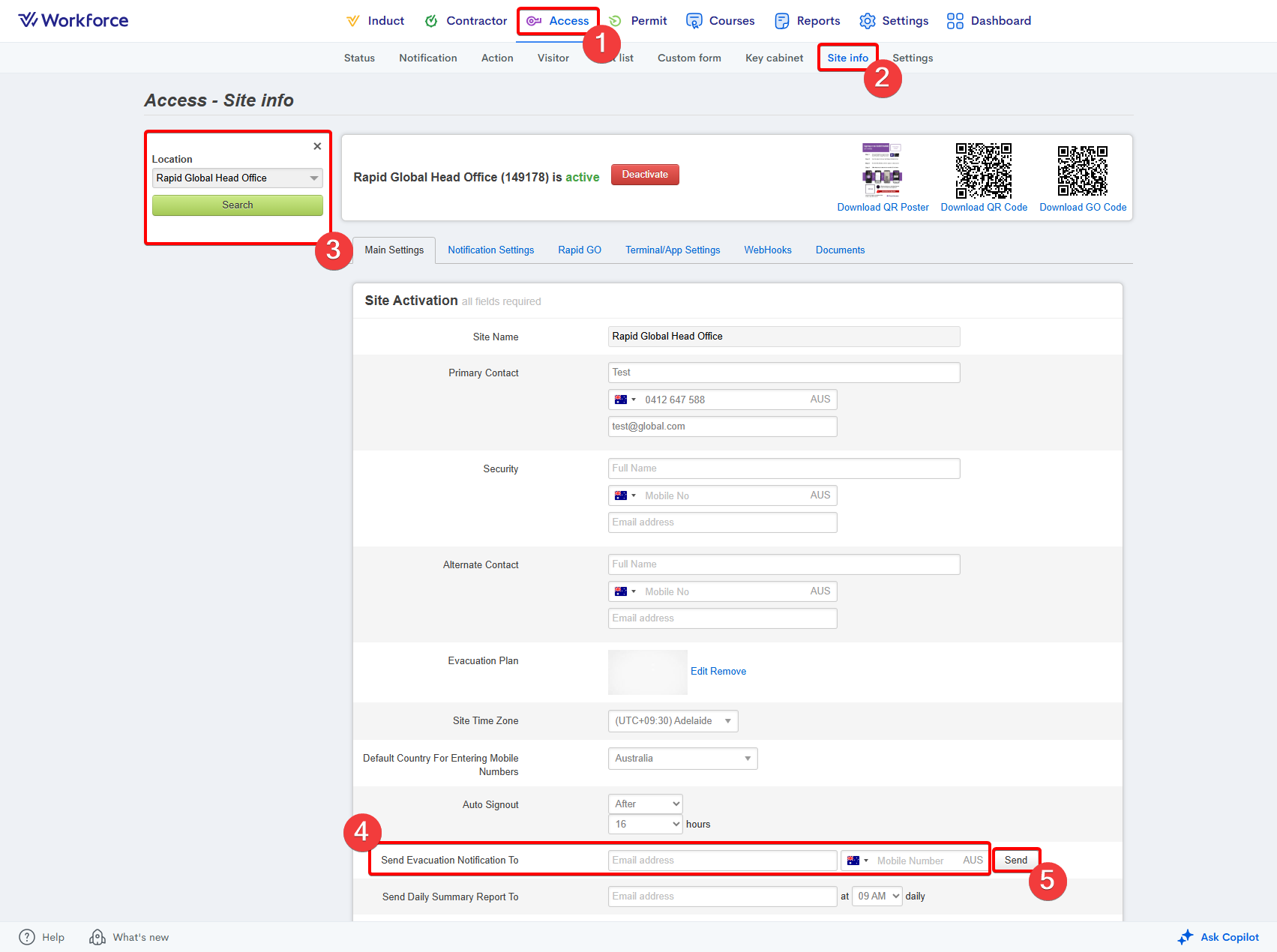The image size is (1277, 952).
Task: Expand the Default Country dropdown
Action: (682, 759)
